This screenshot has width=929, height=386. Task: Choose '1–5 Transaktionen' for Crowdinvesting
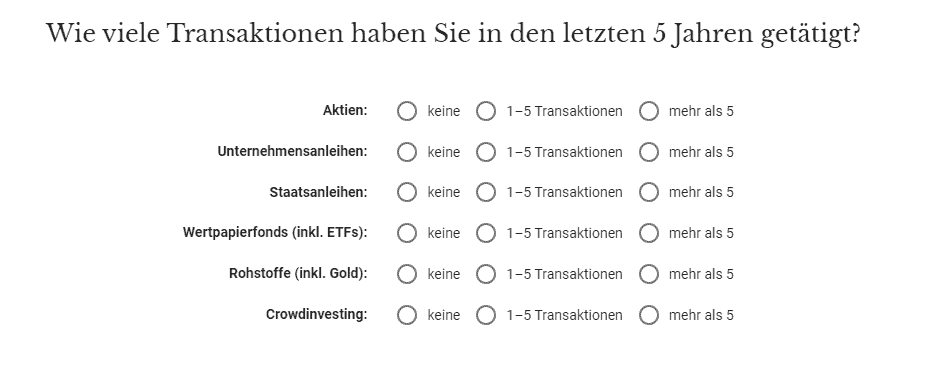click(x=486, y=315)
